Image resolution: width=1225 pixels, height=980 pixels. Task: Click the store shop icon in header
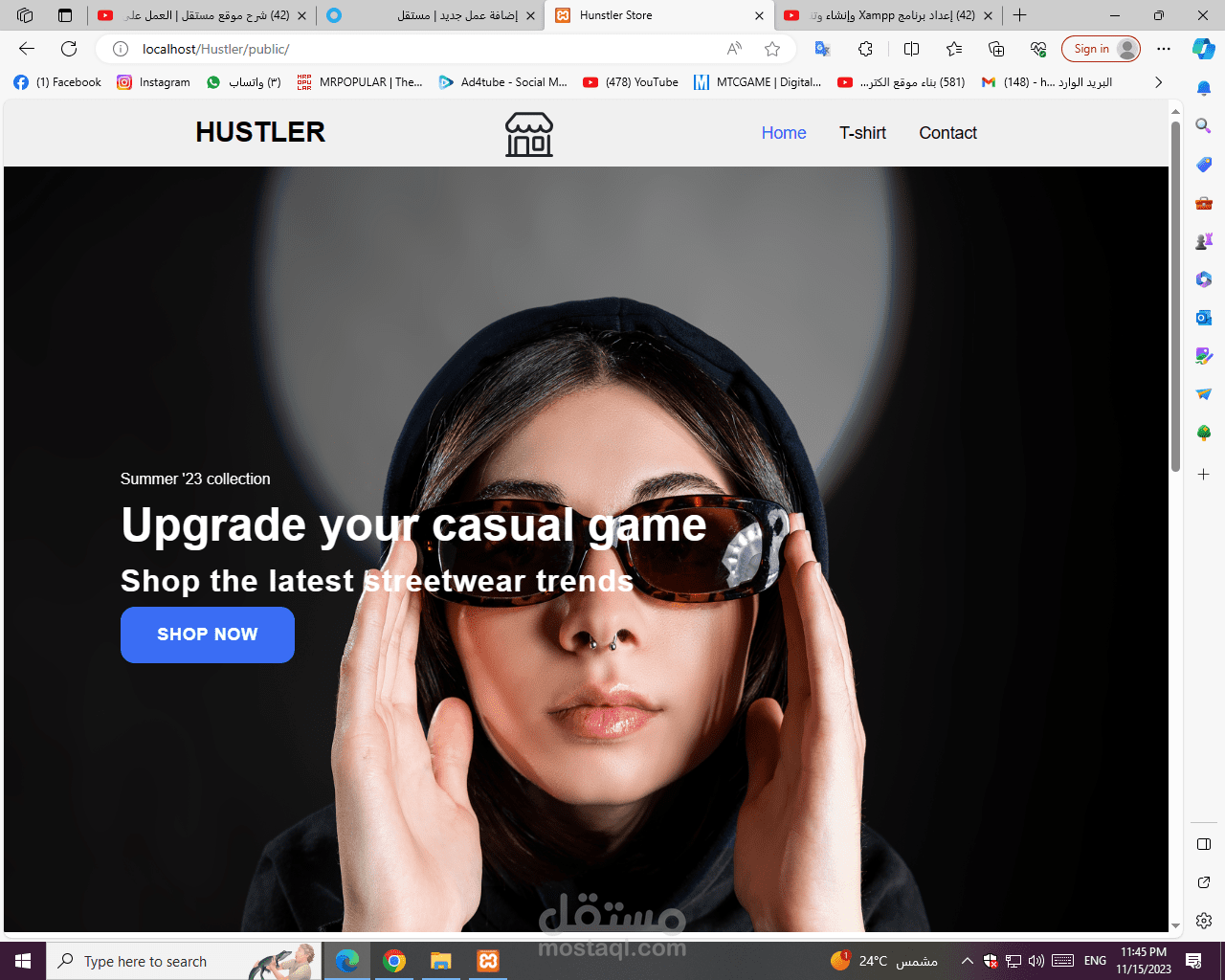pos(529,134)
